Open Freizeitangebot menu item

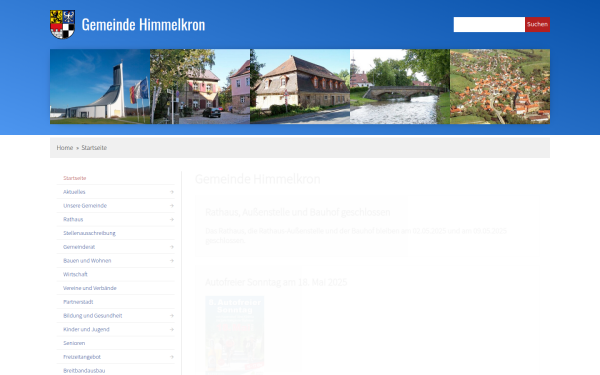pyautogui.click(x=82, y=357)
